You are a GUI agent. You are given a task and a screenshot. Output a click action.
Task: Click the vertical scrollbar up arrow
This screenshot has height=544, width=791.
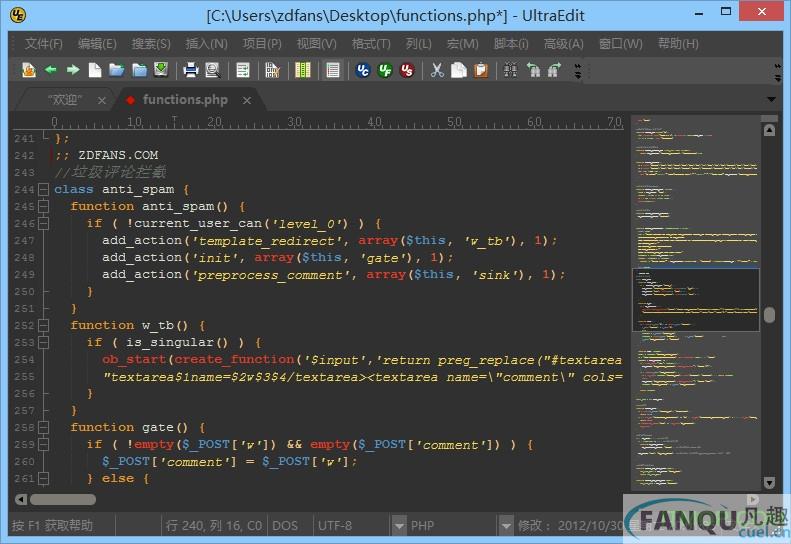769,130
